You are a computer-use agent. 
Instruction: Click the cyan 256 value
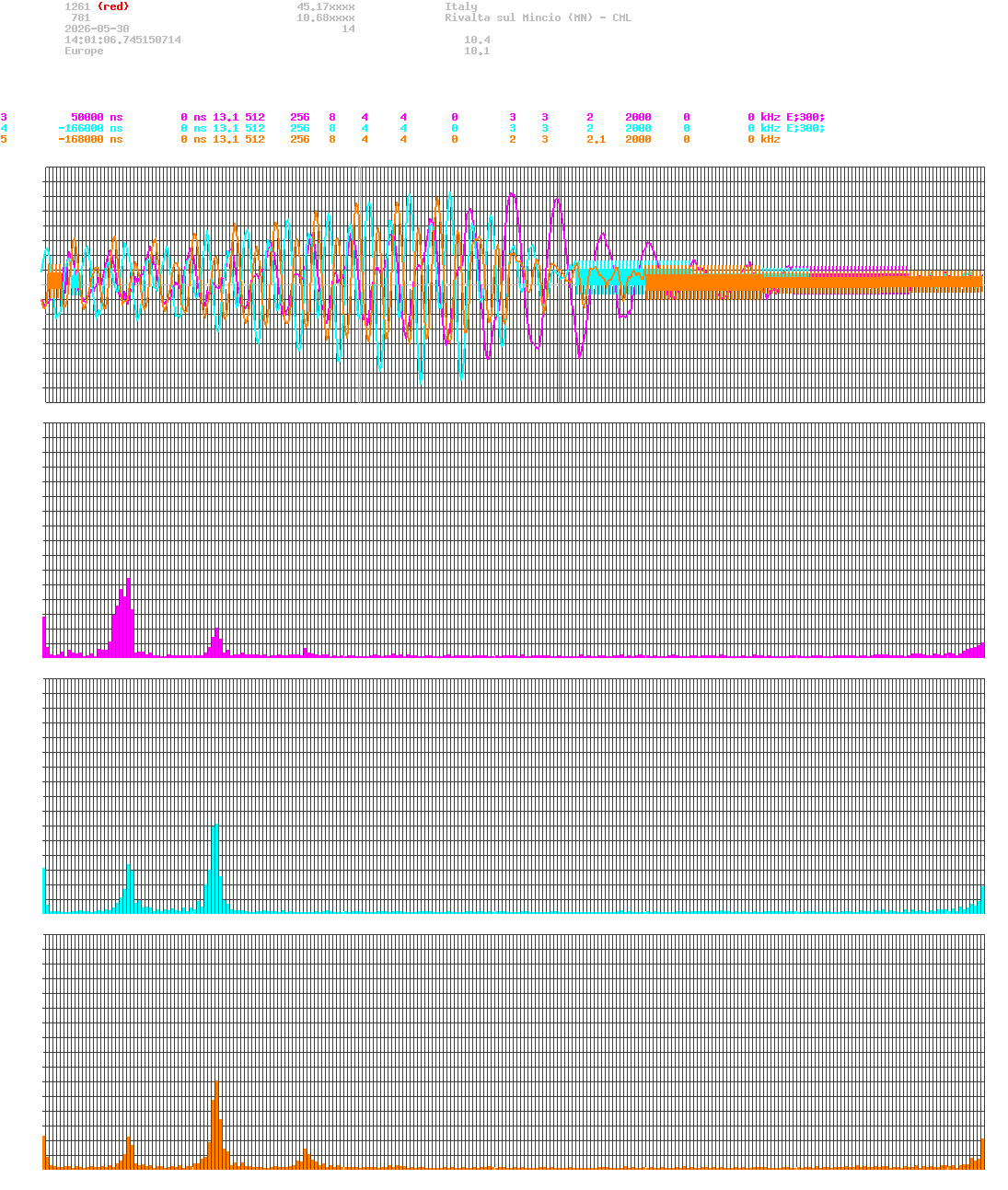300,128
